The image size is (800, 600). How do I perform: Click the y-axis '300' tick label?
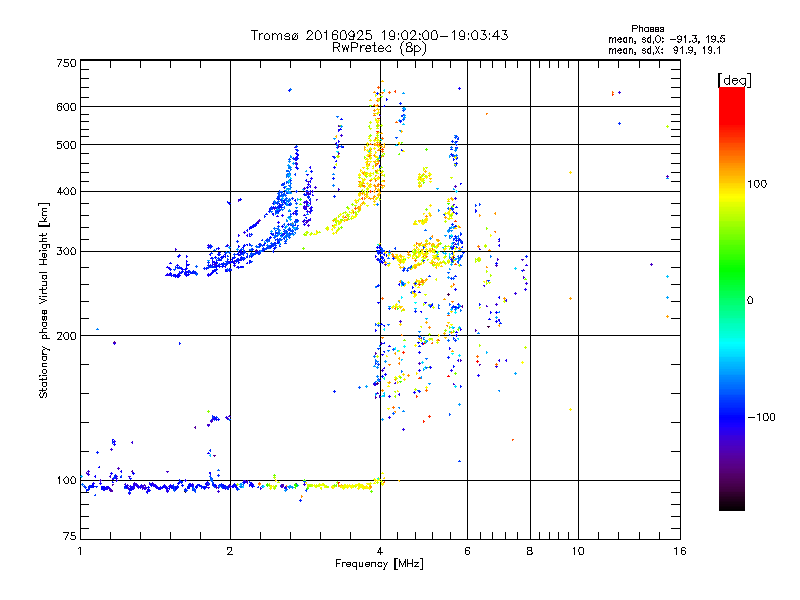pos(66,252)
